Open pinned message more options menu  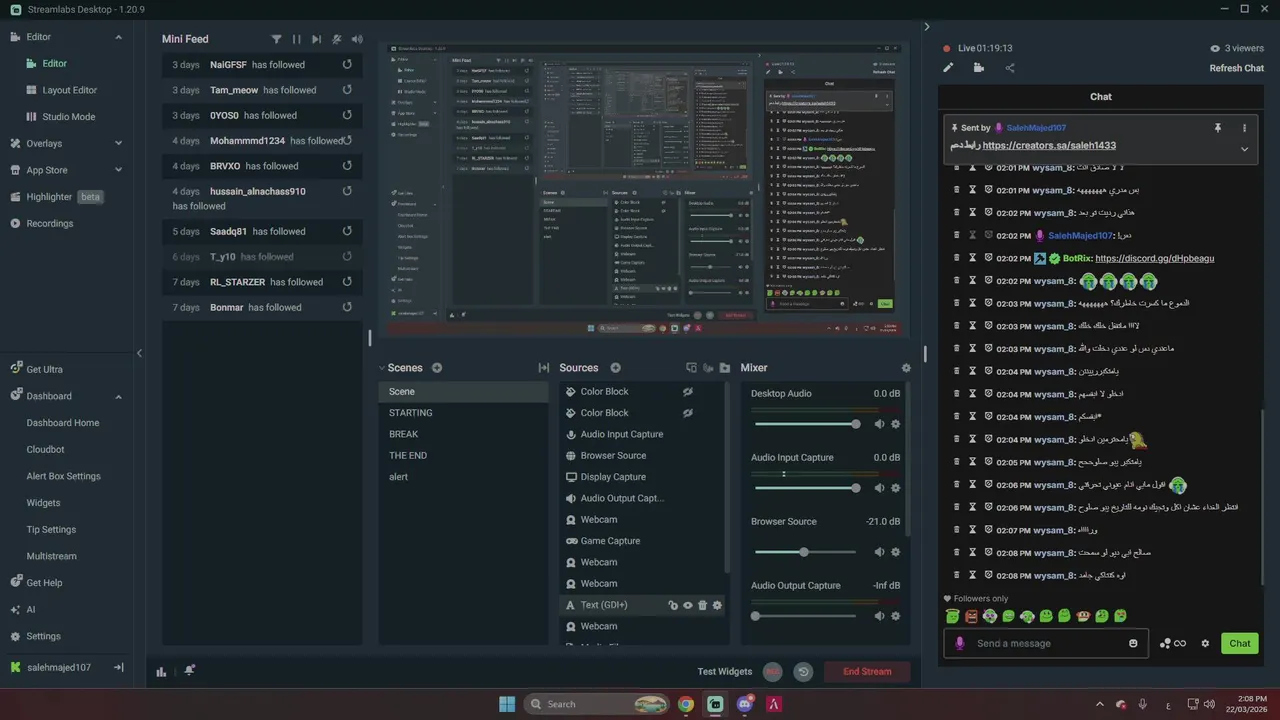(x=1244, y=128)
